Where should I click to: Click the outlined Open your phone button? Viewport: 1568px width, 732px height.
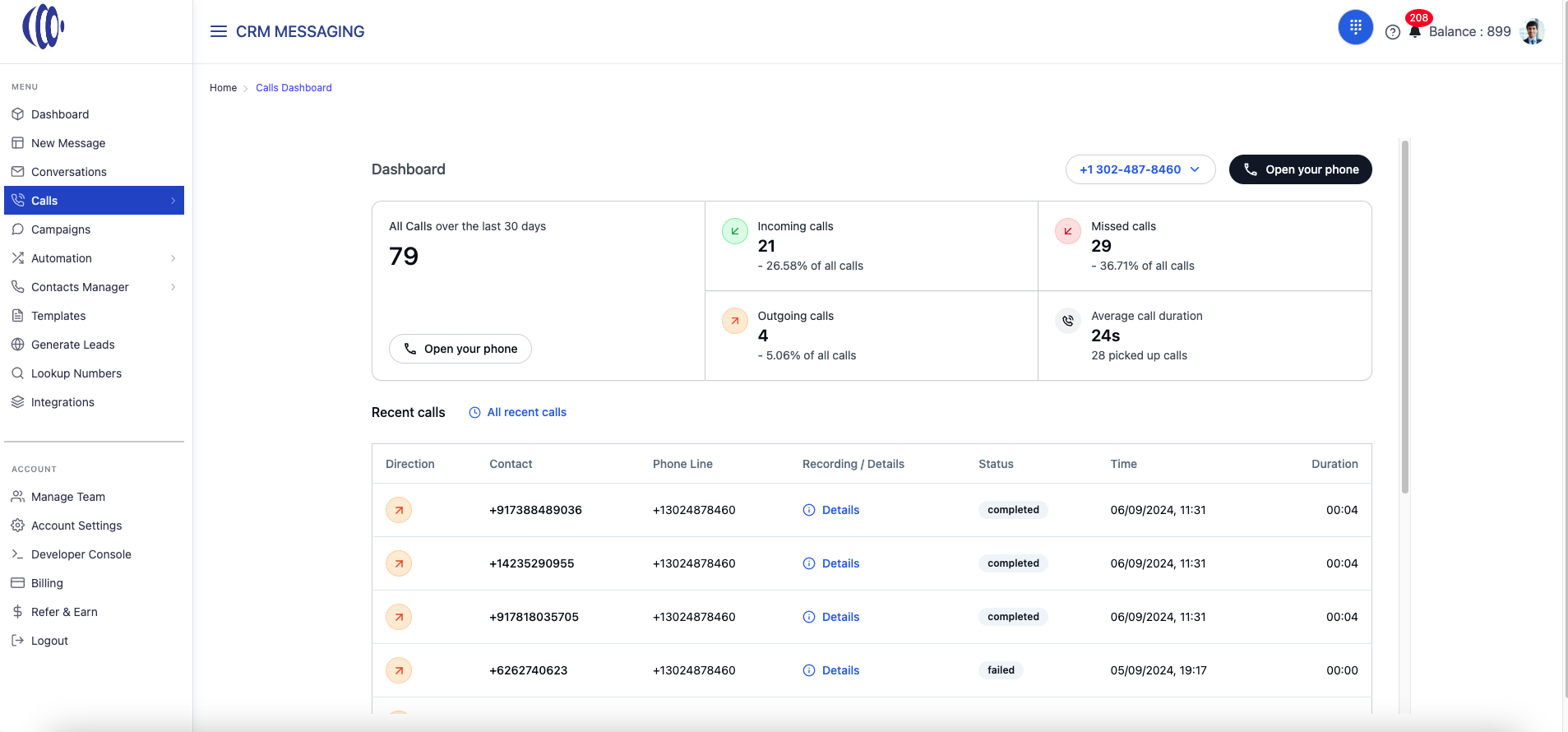[x=460, y=349]
